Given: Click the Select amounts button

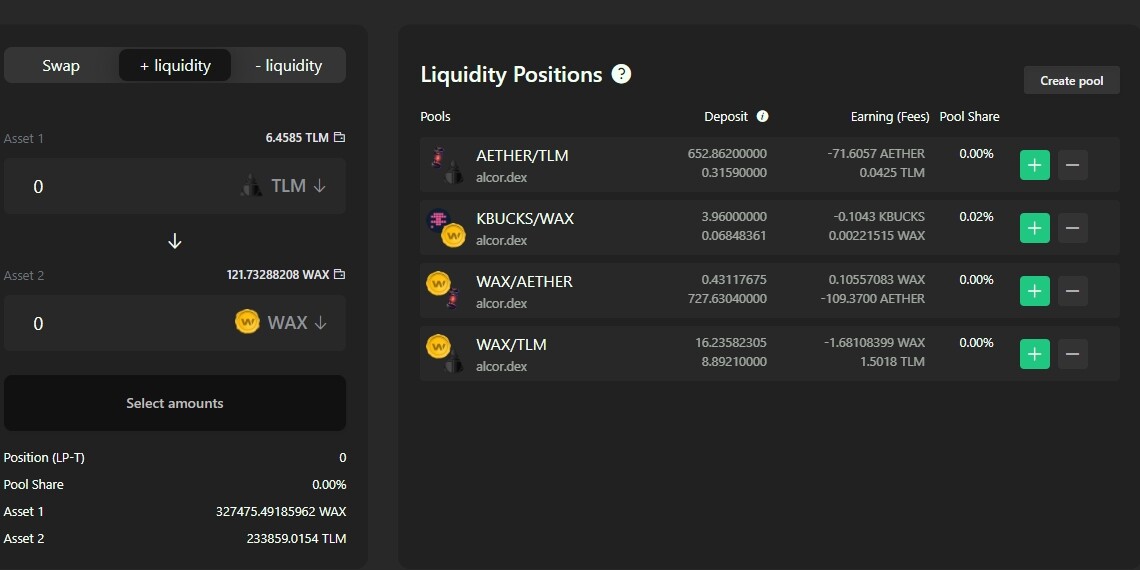Looking at the screenshot, I should (x=174, y=403).
